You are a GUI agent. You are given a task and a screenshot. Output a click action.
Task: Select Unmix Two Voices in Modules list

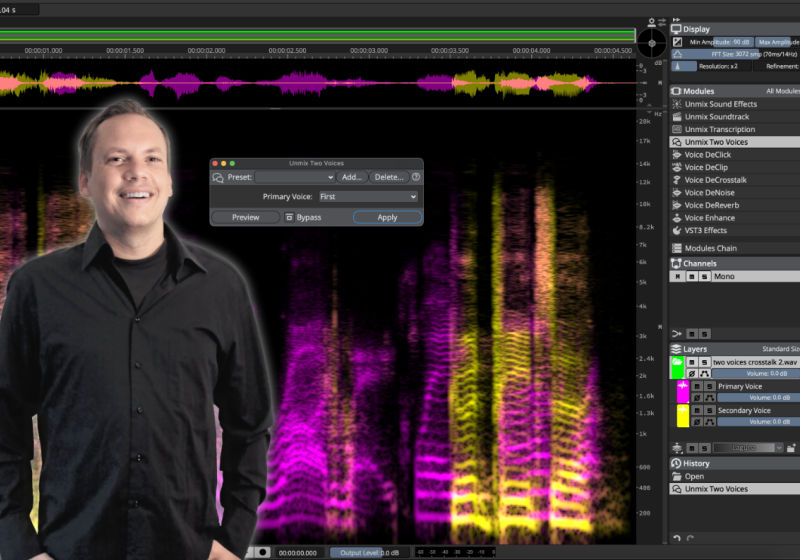(x=735, y=142)
